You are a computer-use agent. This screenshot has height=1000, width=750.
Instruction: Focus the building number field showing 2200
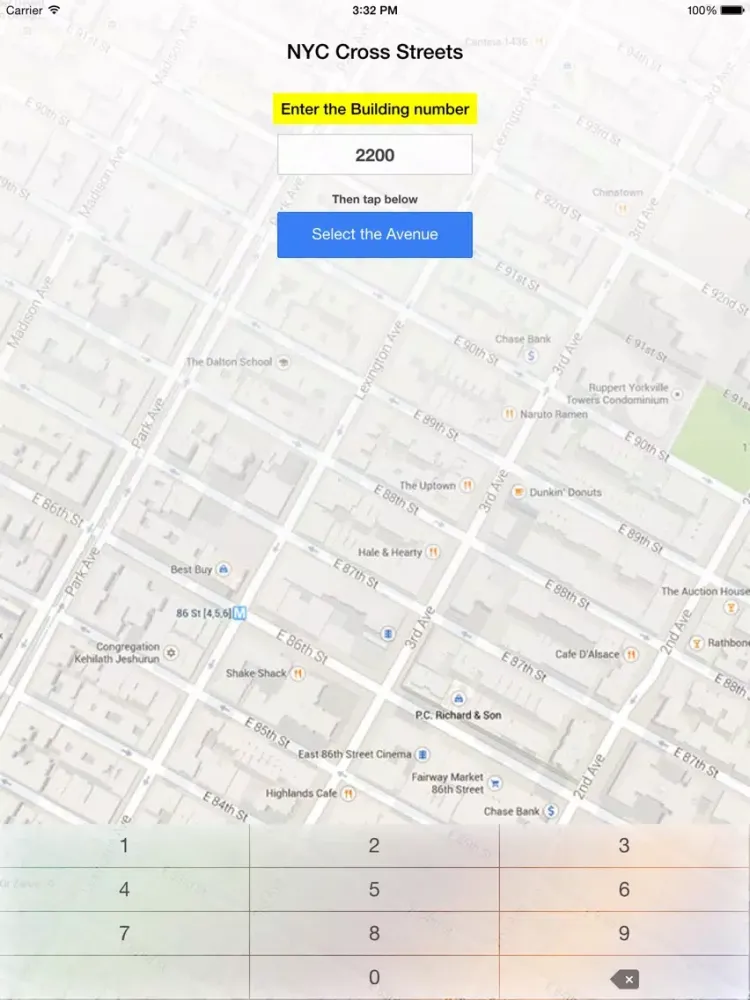click(x=374, y=154)
